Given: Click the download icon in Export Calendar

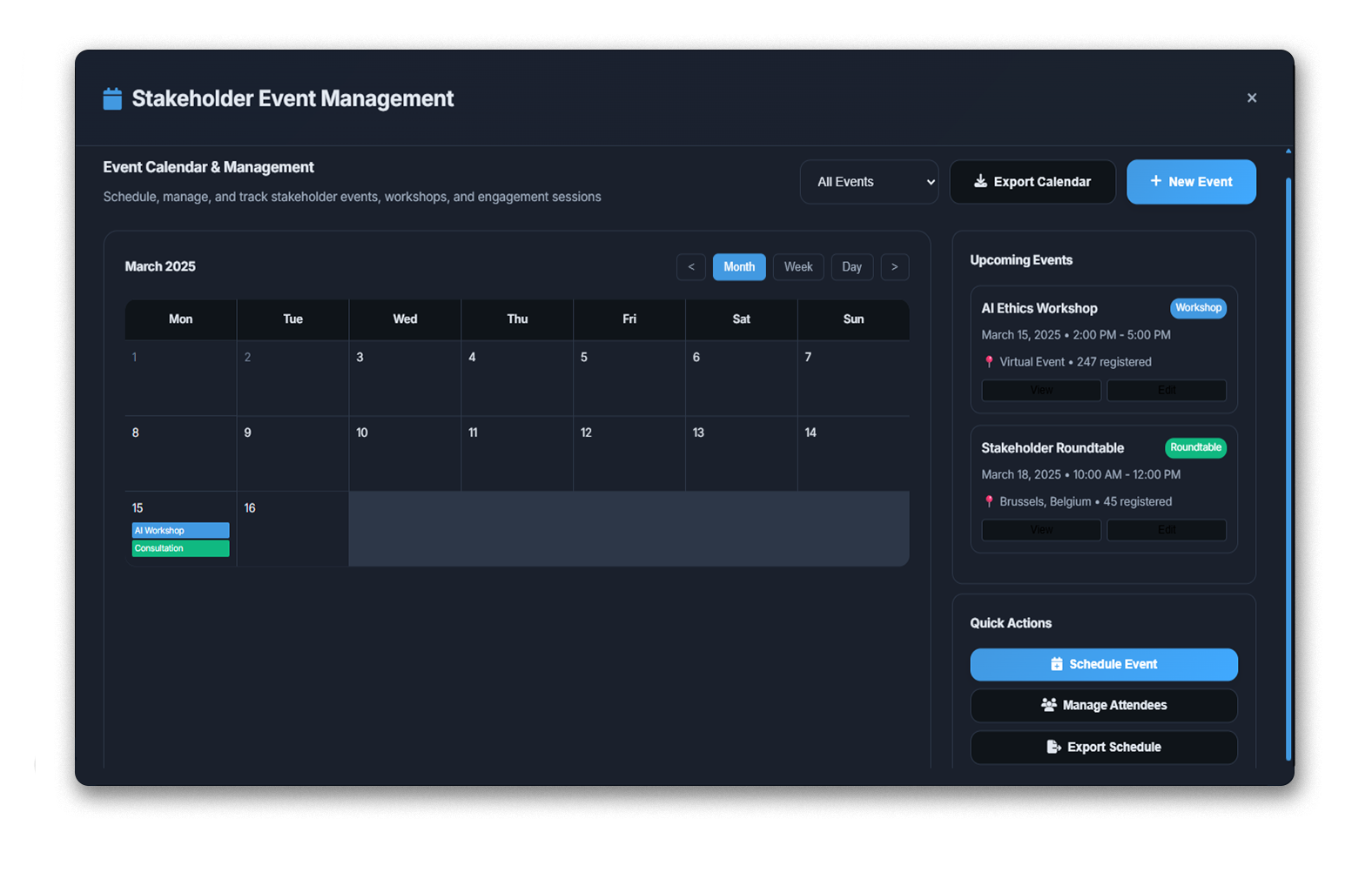Looking at the screenshot, I should click(980, 181).
